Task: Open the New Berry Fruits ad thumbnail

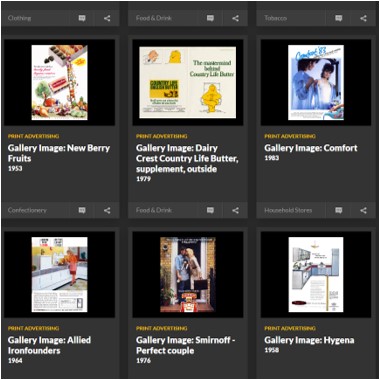Action: click(60, 82)
